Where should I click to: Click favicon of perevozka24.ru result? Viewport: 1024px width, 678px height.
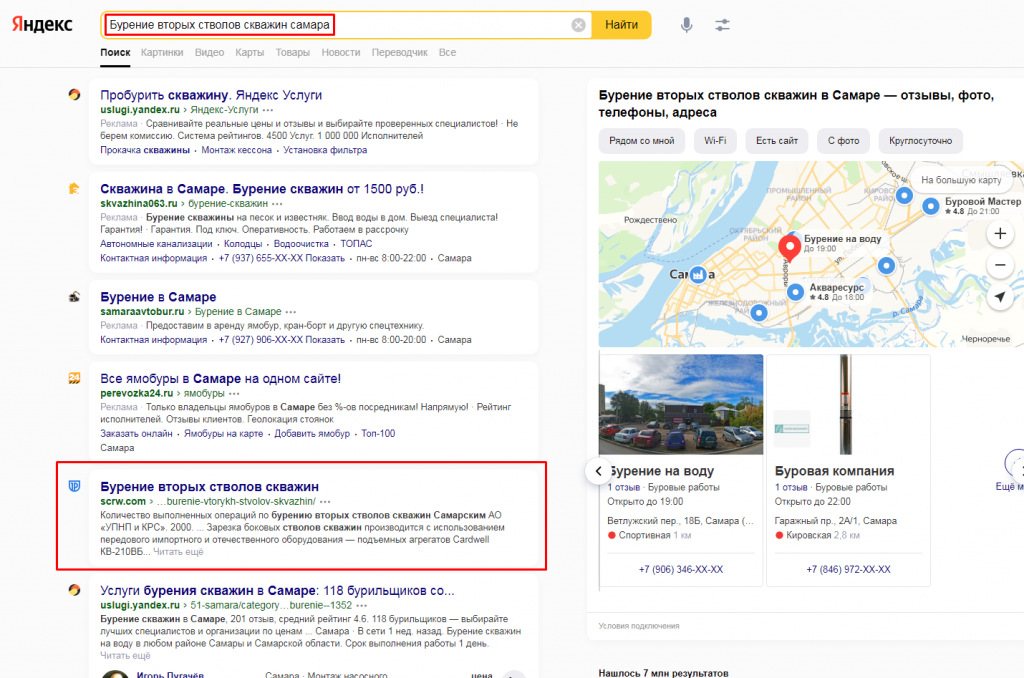point(74,378)
